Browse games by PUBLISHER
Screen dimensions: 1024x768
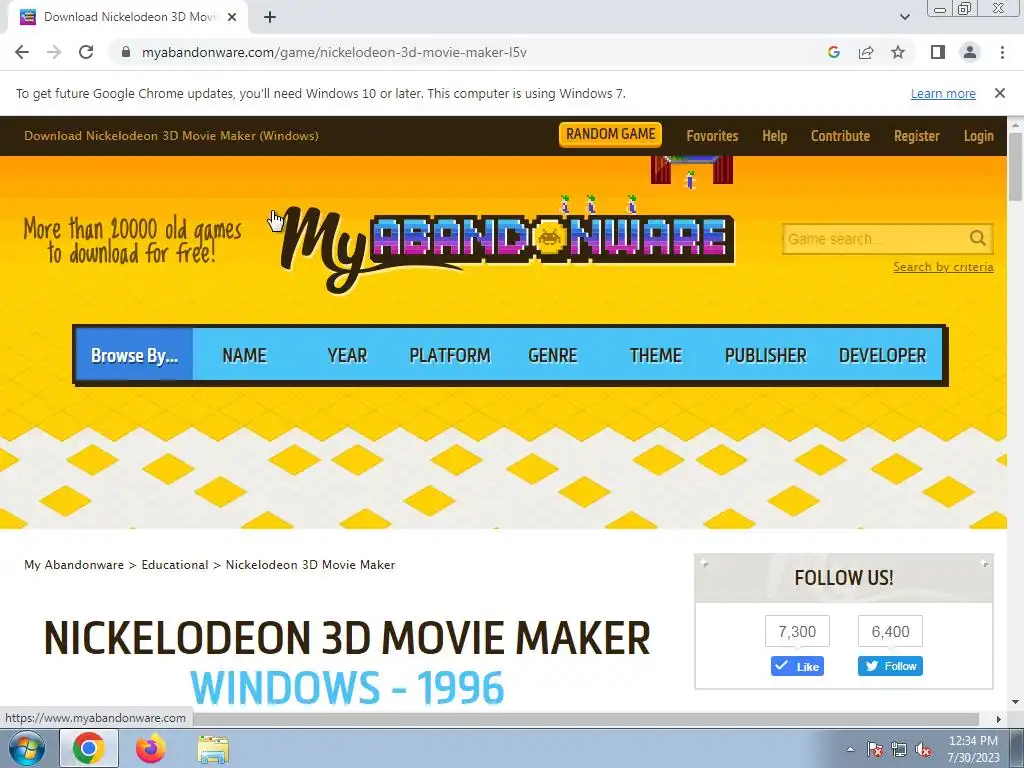coord(765,355)
